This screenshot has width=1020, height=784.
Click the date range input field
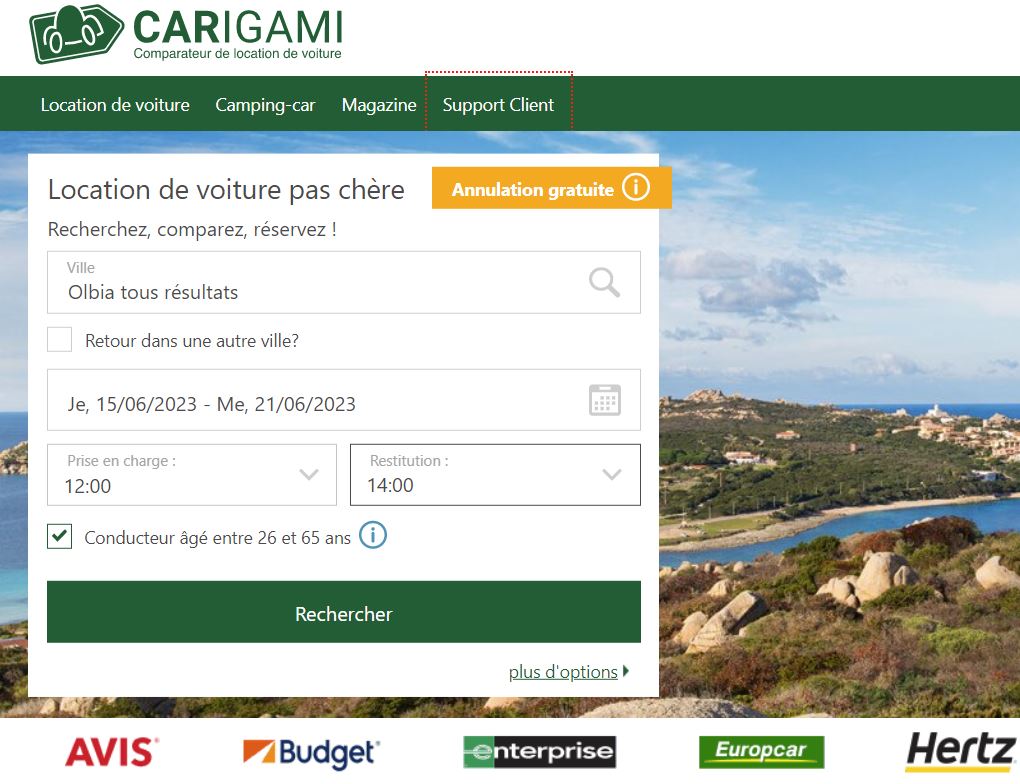click(x=343, y=400)
